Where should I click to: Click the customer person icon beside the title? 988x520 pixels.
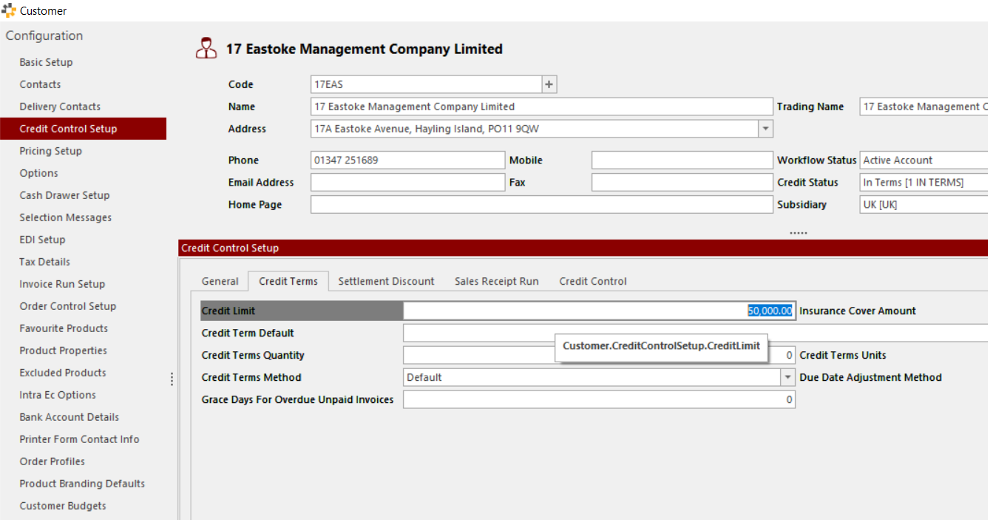tap(205, 49)
